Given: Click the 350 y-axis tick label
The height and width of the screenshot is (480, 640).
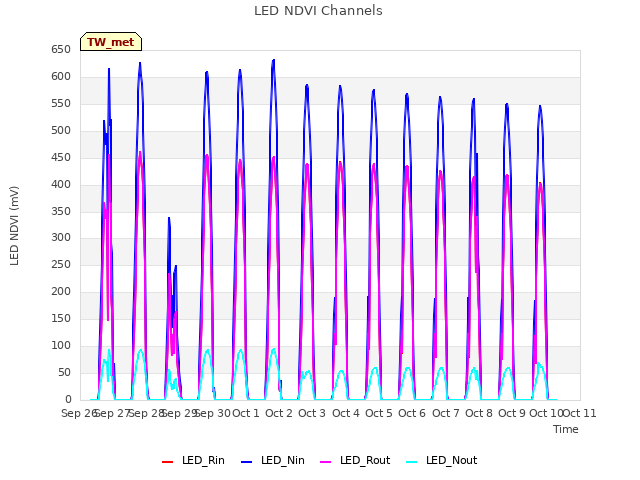Looking at the screenshot, I should 61,211.
